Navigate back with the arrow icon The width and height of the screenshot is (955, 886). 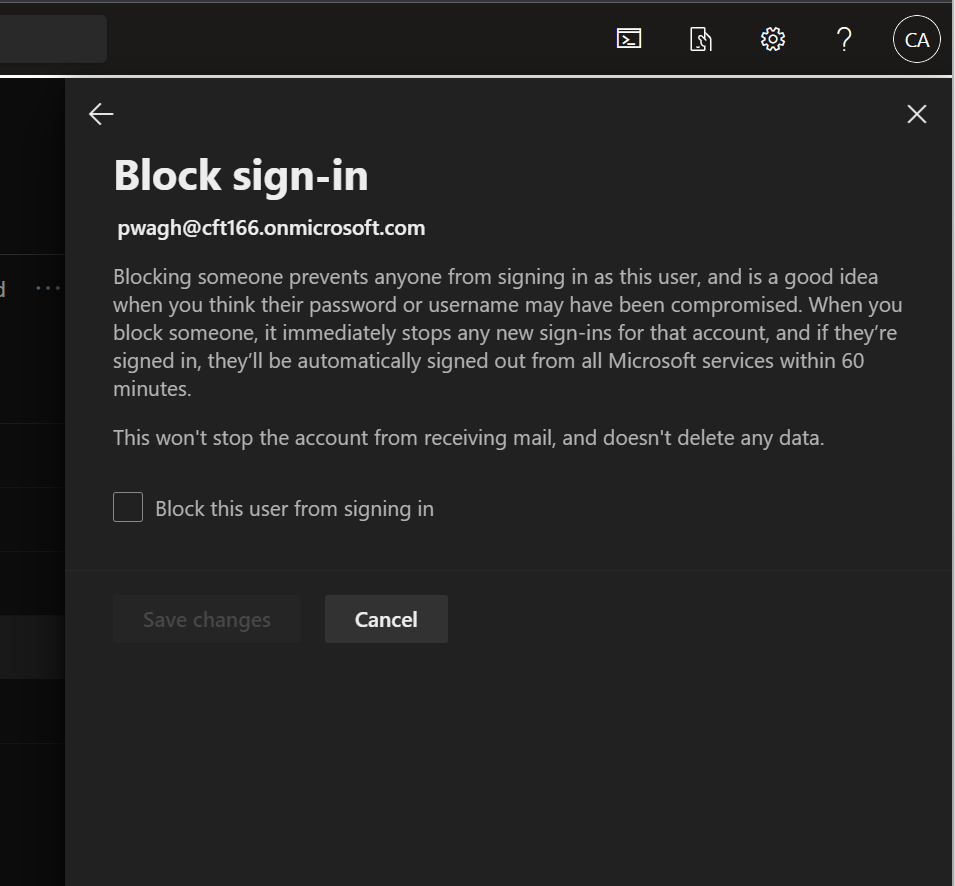point(100,113)
